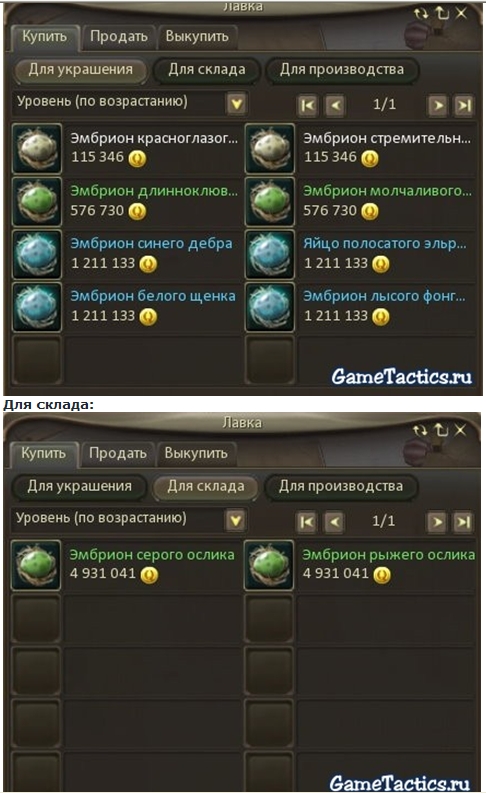Toggle the 'Для украшения' filter in top shop window
This screenshot has width=486, height=793.
point(80,70)
